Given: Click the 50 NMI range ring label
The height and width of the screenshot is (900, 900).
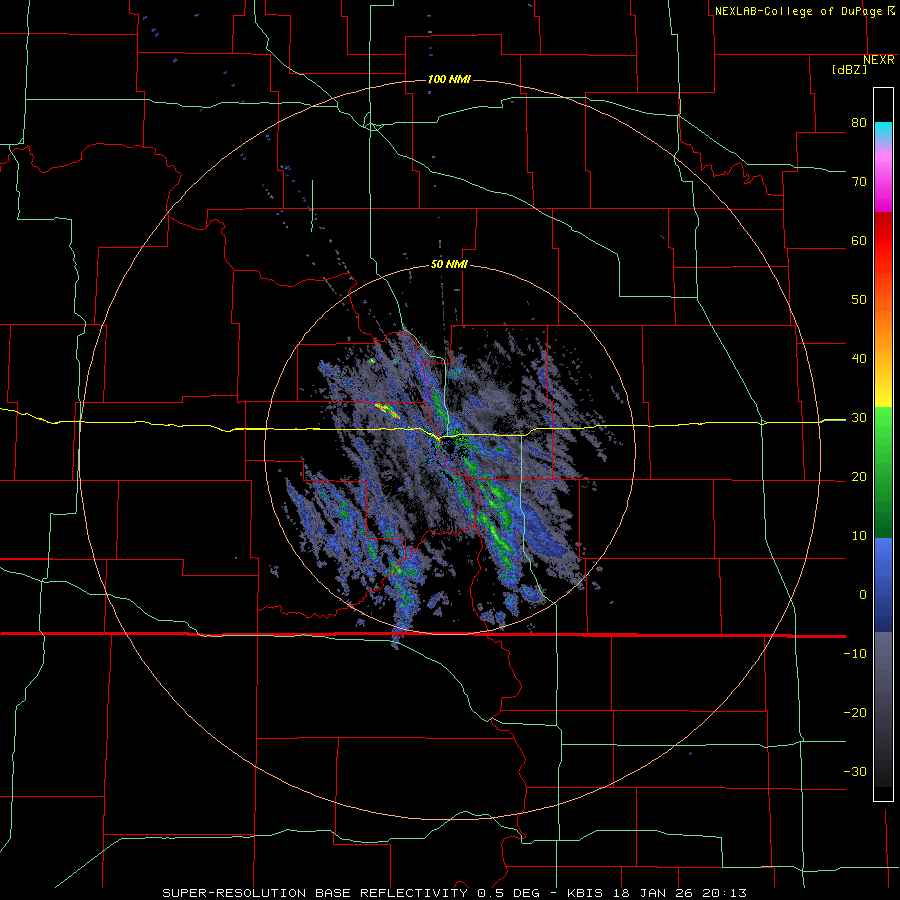Looking at the screenshot, I should point(449,265).
